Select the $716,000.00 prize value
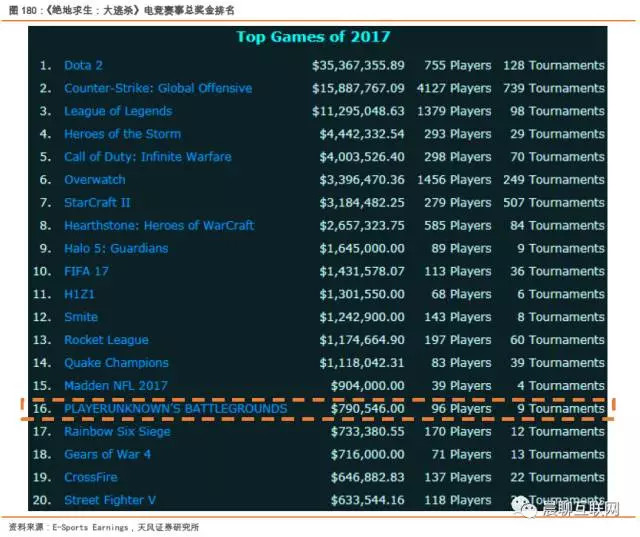 pyautogui.click(x=368, y=454)
